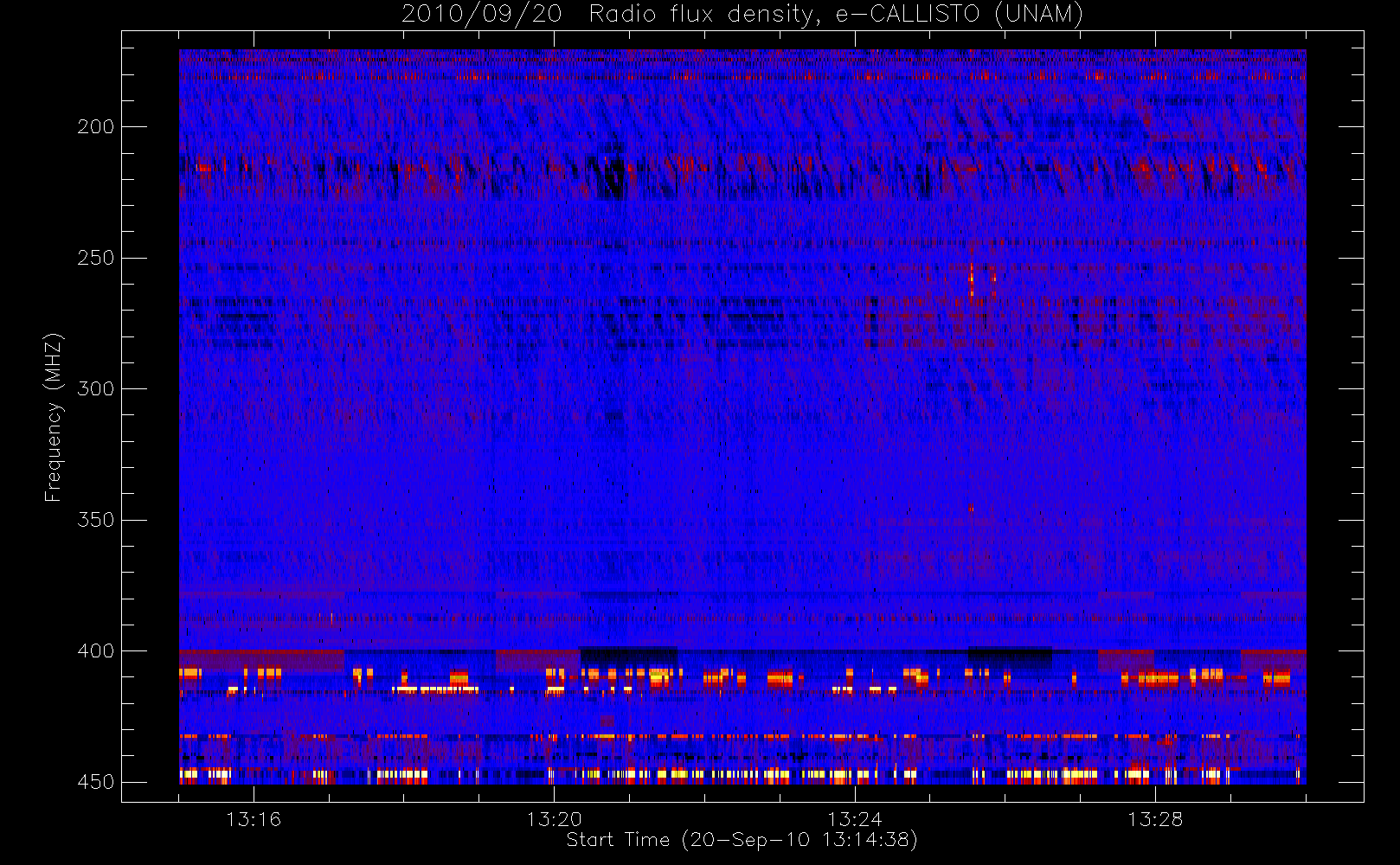
Task: Click the 13:16 time tick label
Action: click(x=254, y=819)
